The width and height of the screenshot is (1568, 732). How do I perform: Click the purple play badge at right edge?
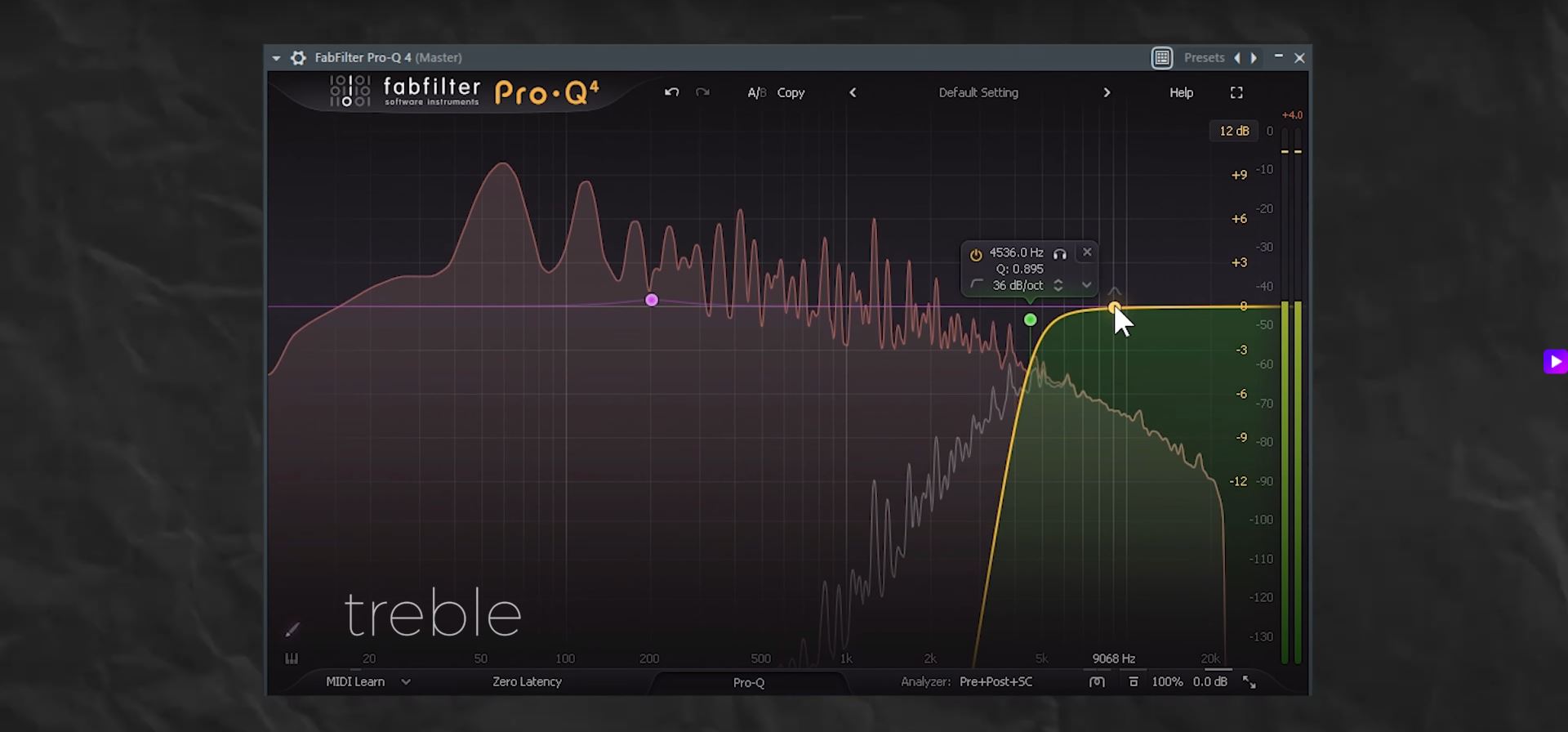(1555, 361)
